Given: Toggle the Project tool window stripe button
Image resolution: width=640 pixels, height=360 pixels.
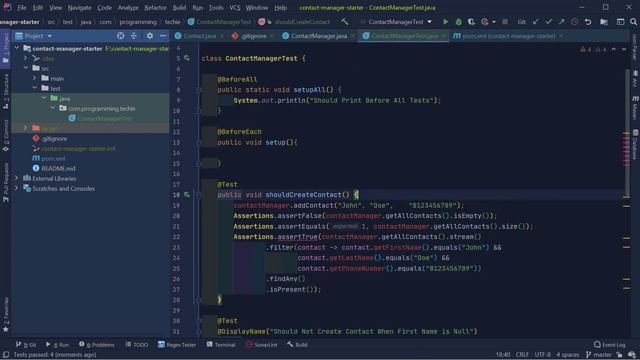Looking at the screenshot, I should 6,48.
